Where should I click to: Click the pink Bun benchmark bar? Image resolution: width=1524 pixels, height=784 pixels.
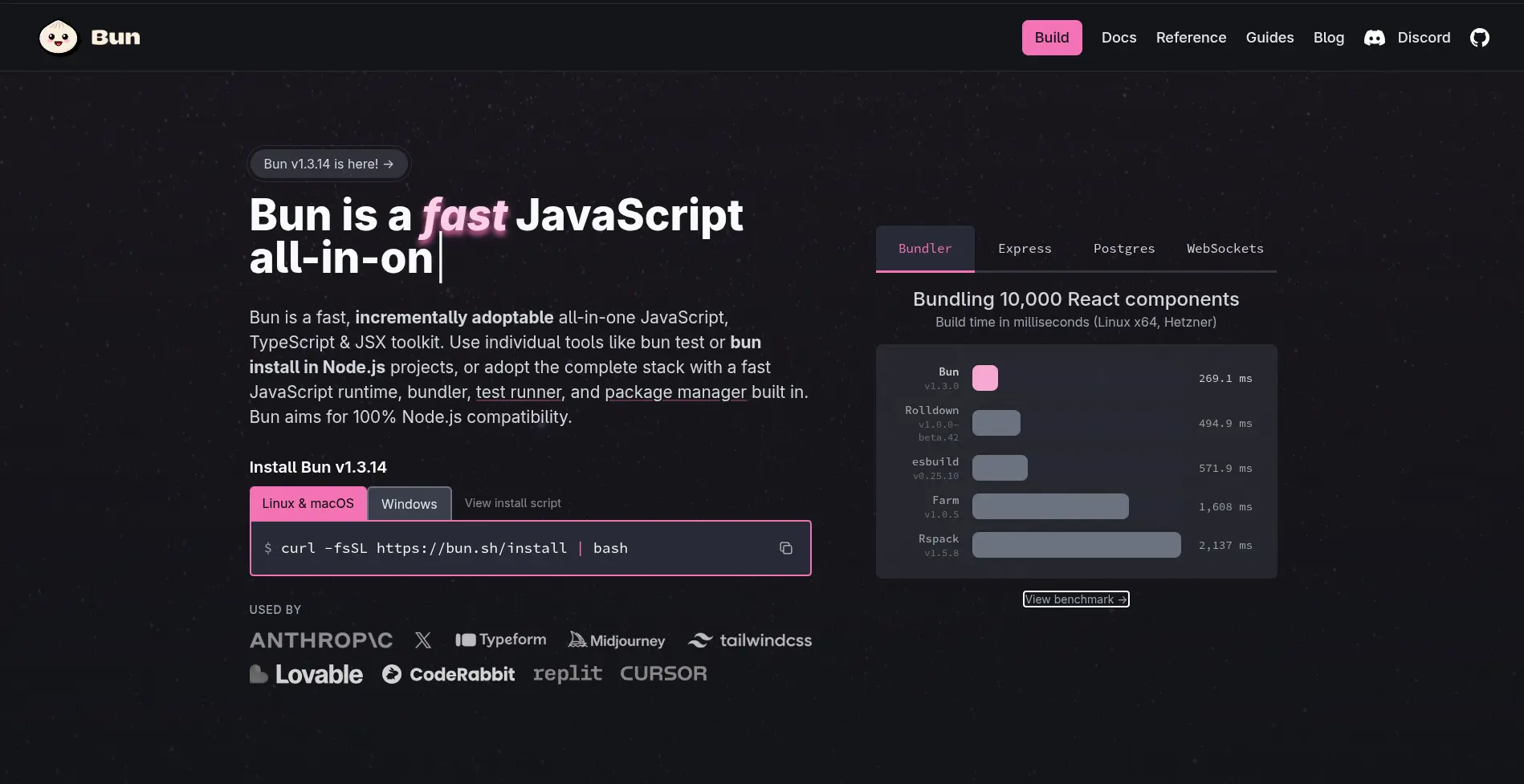pyautogui.click(x=985, y=378)
